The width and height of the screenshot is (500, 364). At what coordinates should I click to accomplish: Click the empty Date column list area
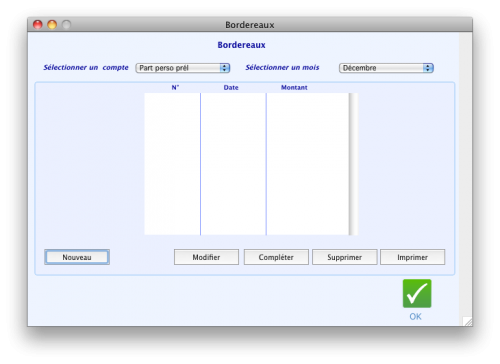pyautogui.click(x=233, y=164)
